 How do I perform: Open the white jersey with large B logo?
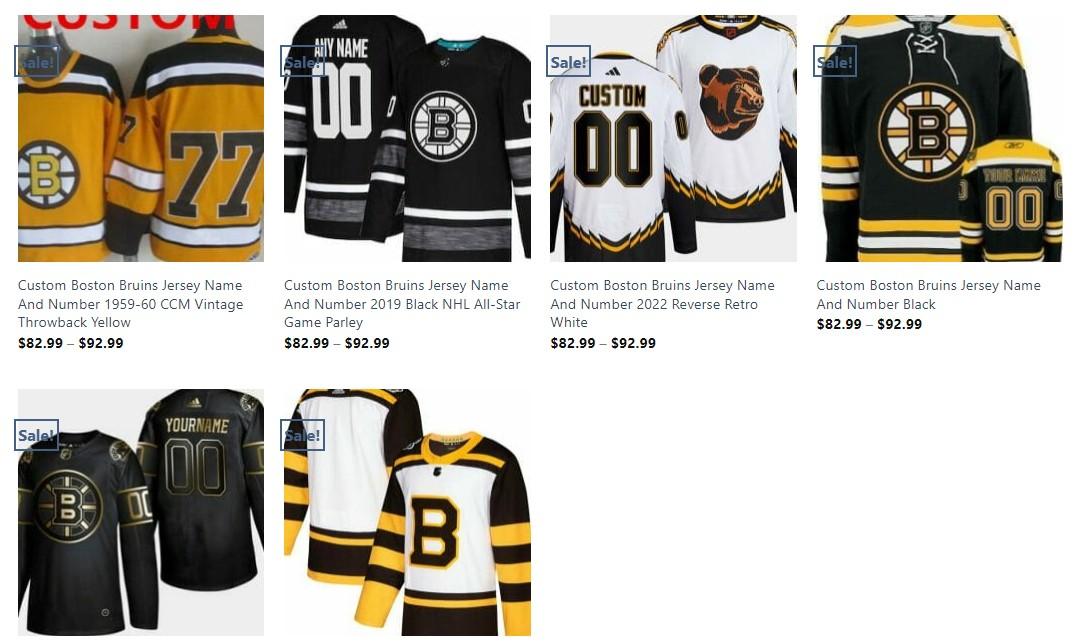[407, 512]
